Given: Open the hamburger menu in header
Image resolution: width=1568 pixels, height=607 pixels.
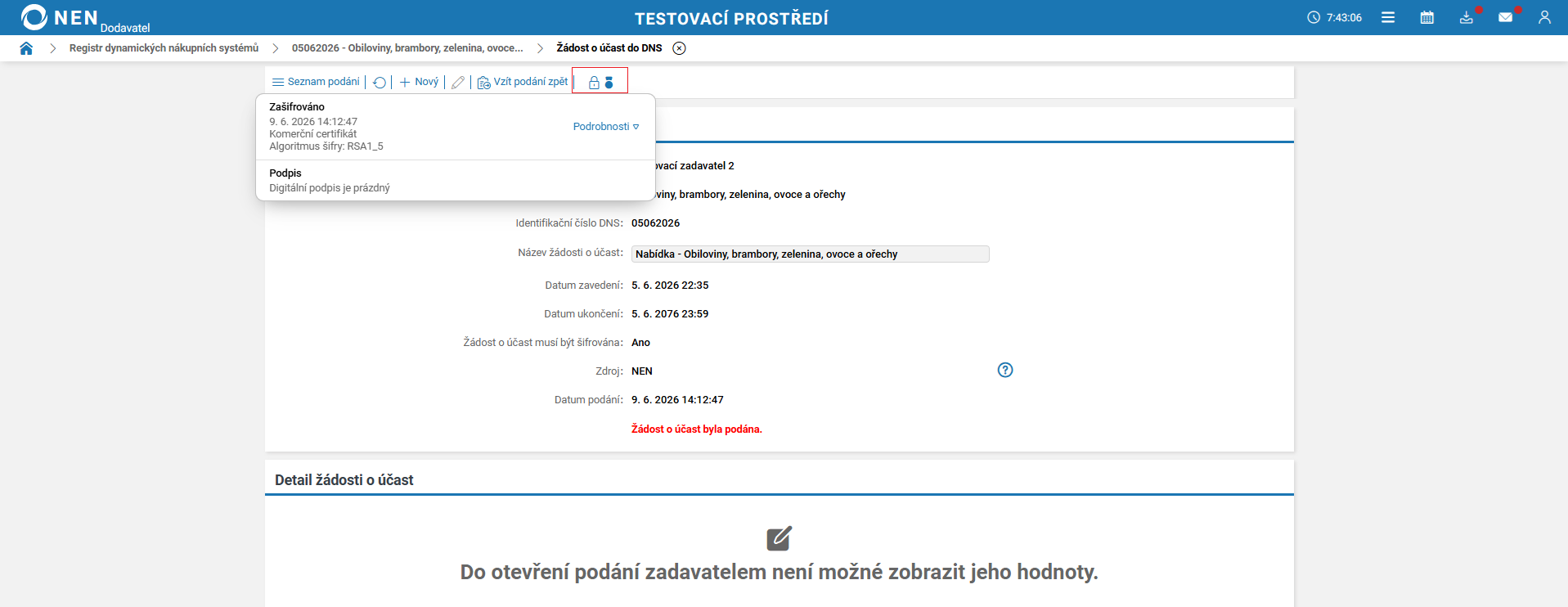Looking at the screenshot, I should (x=1388, y=17).
